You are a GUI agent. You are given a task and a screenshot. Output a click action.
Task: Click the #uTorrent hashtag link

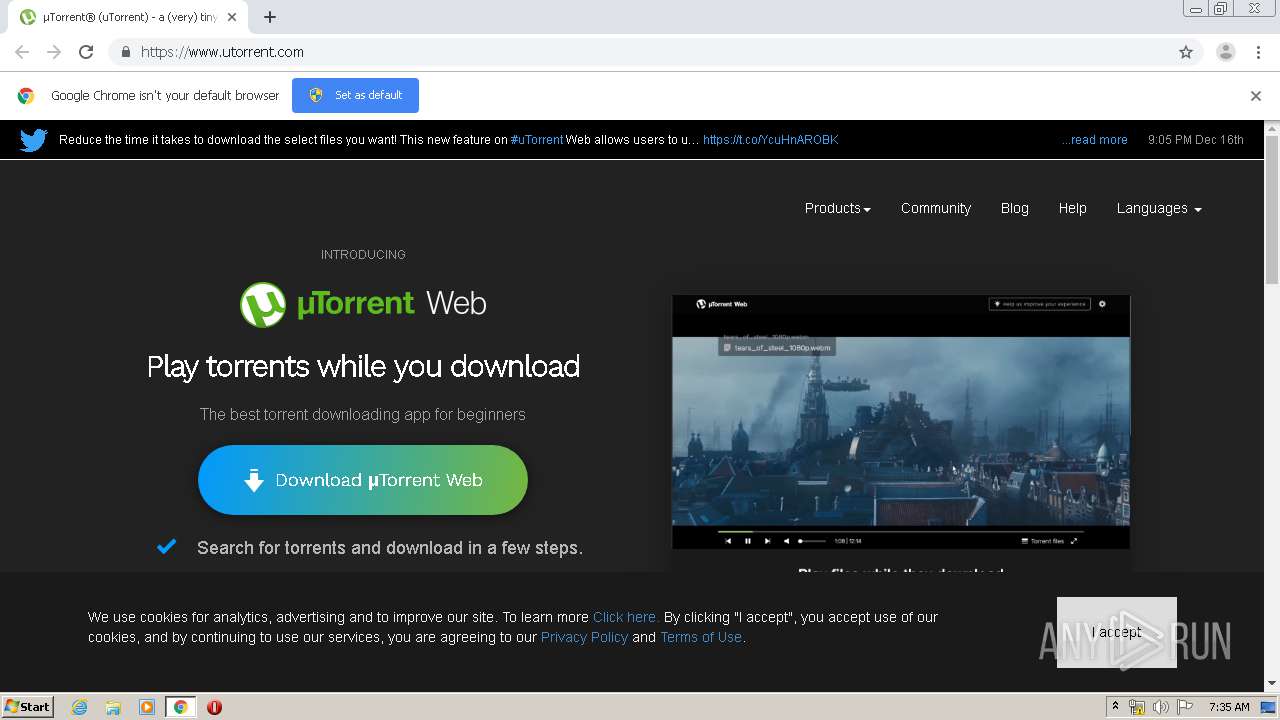(x=537, y=140)
